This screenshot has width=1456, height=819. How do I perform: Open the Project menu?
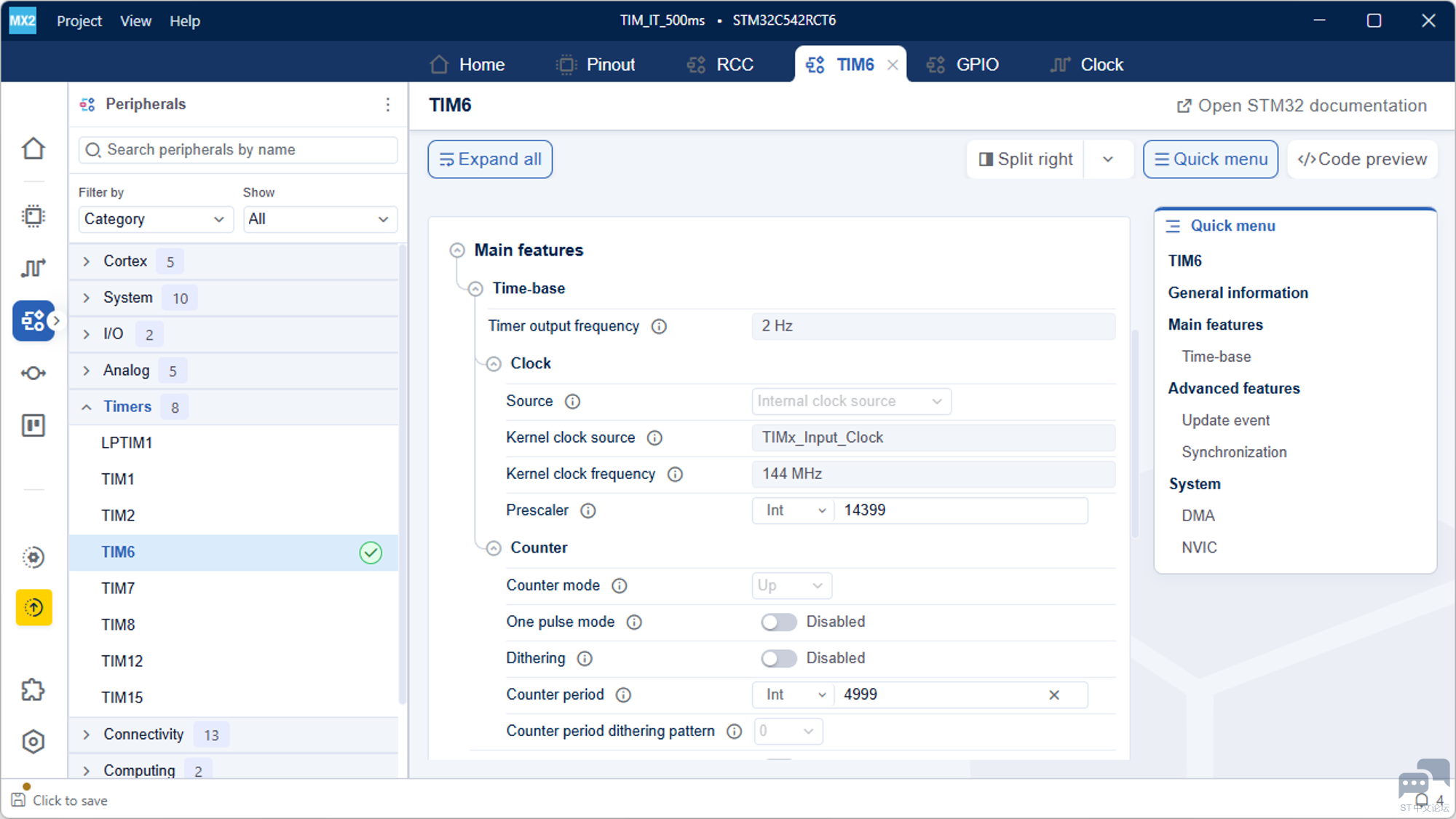click(79, 21)
